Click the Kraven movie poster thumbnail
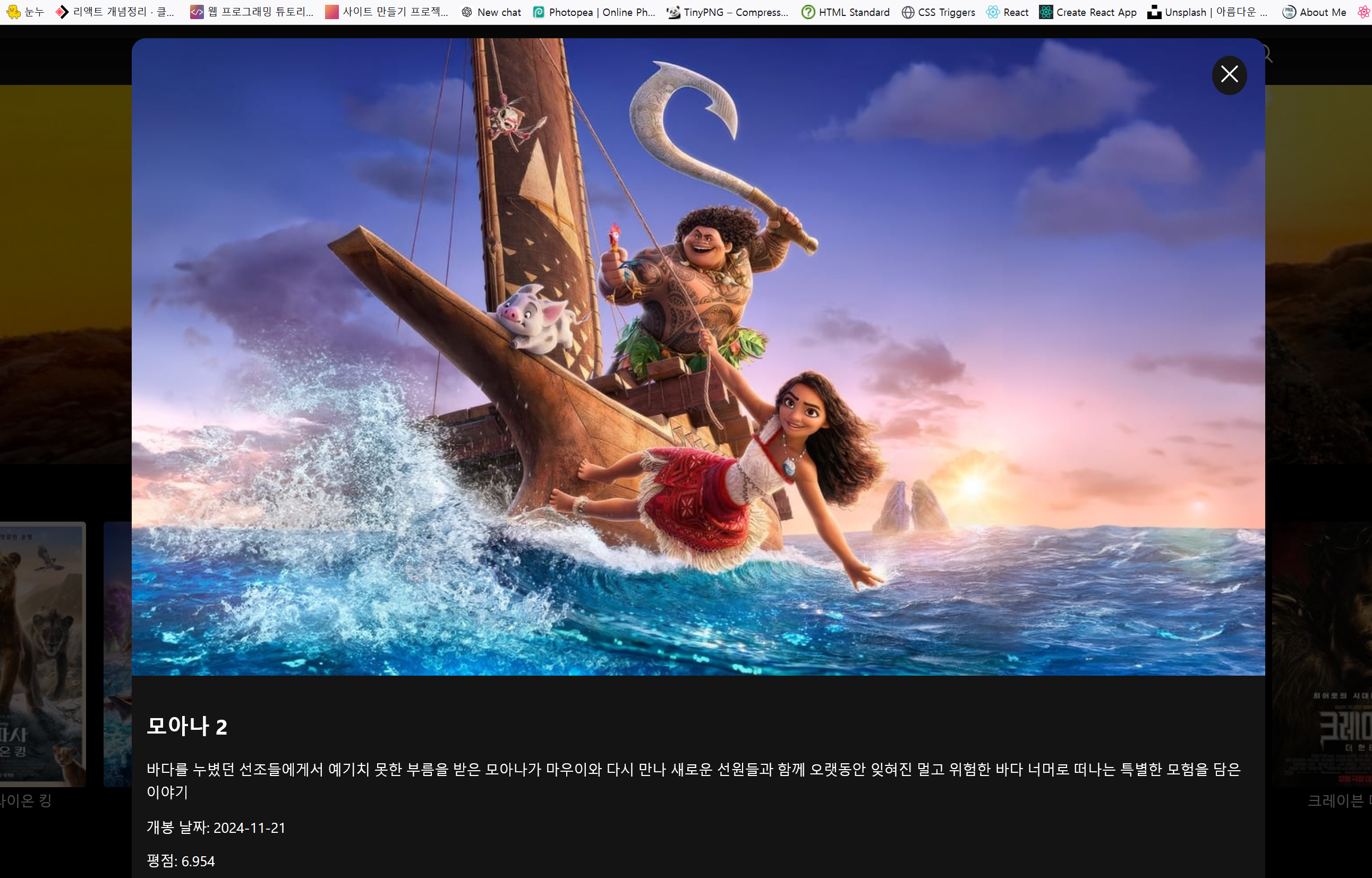 [x=1323, y=653]
